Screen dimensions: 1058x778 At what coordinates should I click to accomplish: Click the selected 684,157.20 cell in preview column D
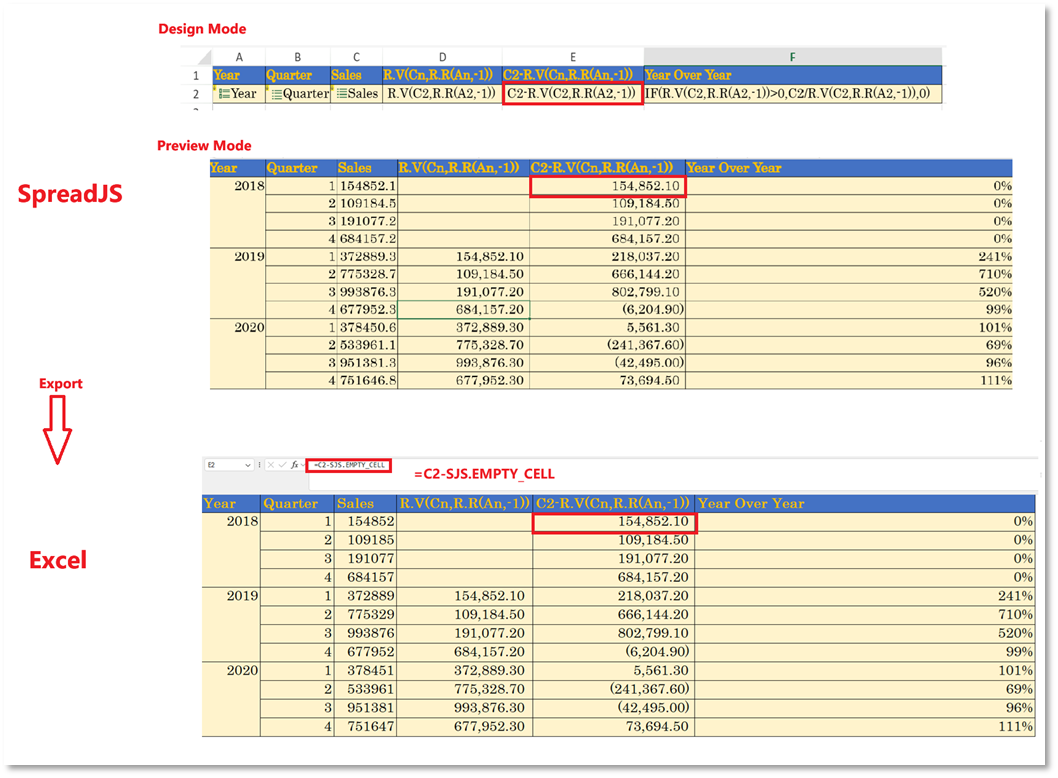pyautogui.click(x=464, y=310)
